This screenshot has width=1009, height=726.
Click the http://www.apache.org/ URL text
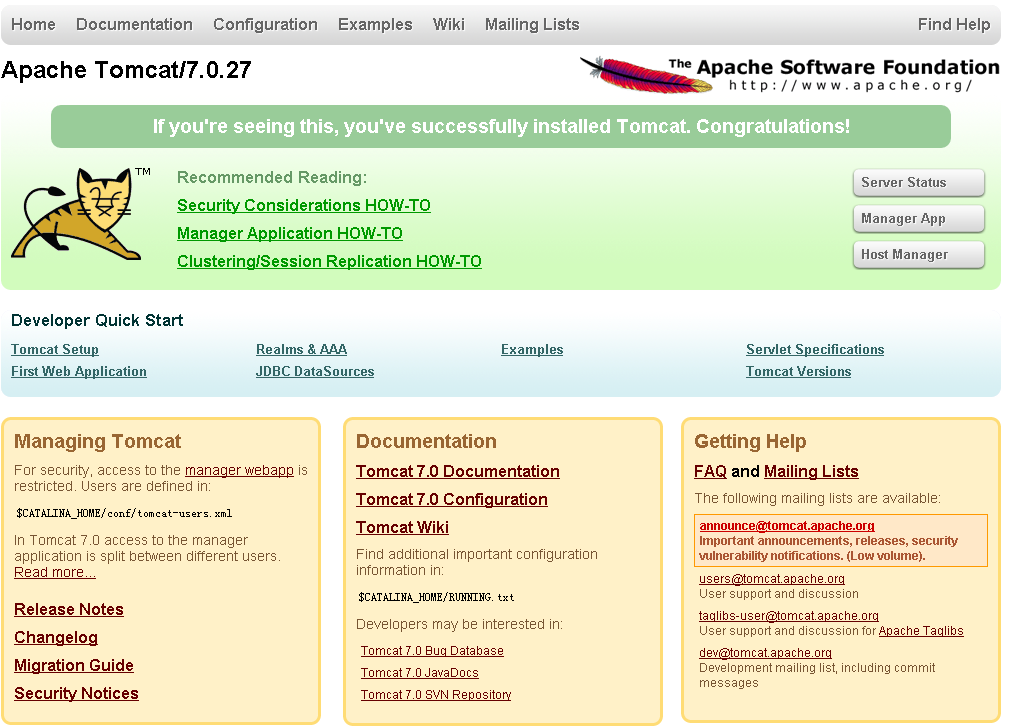[x=850, y=86]
